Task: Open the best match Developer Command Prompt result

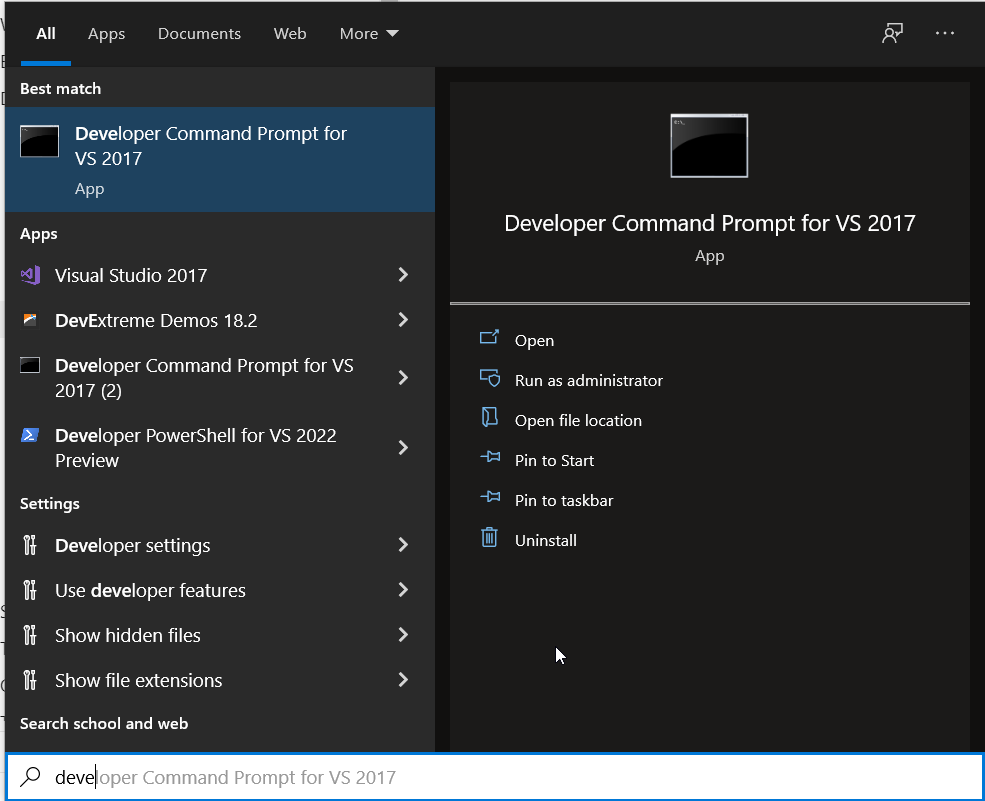Action: [220, 160]
